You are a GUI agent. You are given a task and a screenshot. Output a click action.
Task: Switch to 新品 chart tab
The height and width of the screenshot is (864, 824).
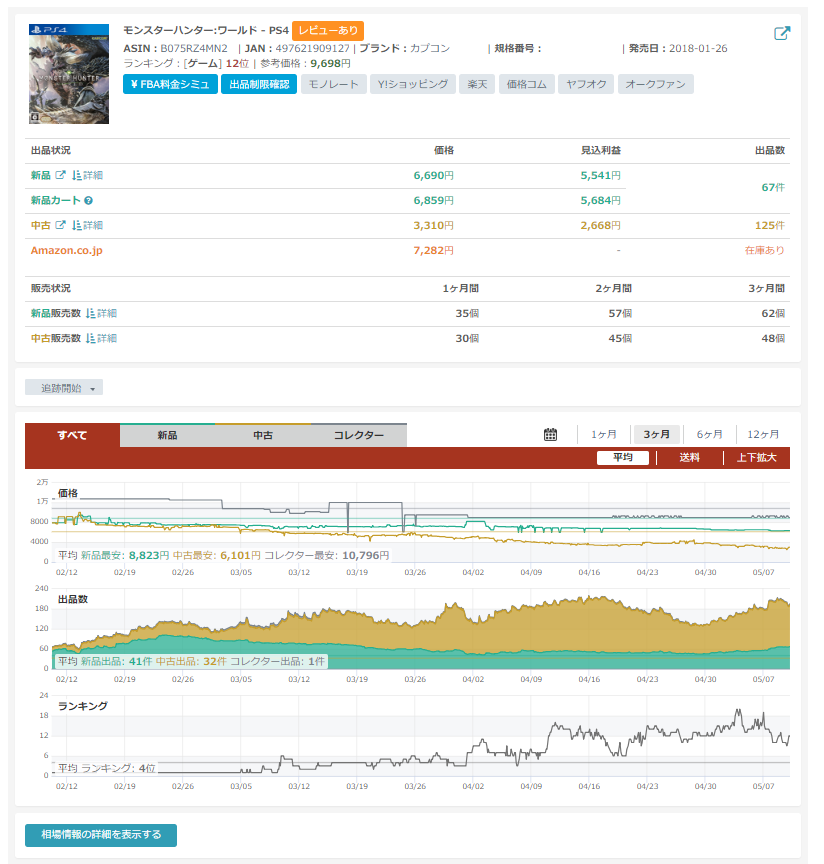coord(168,435)
